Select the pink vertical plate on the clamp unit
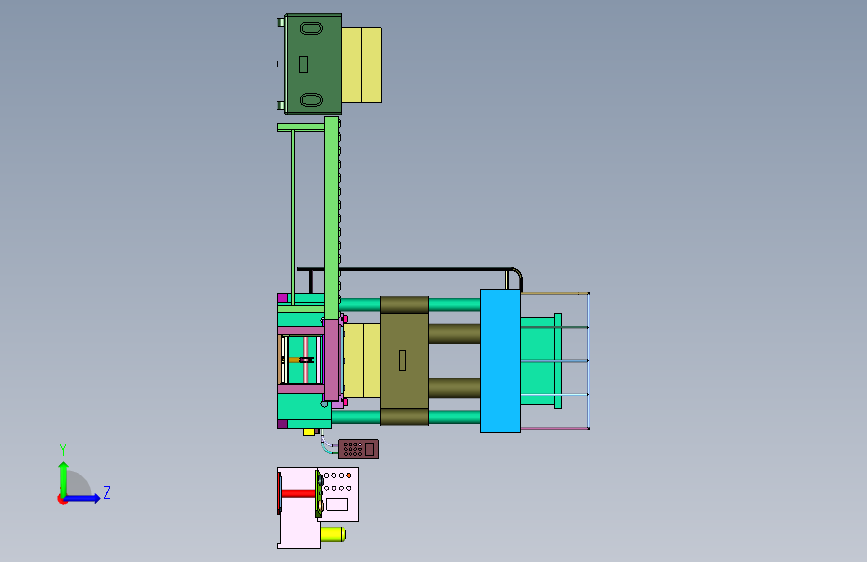Image resolution: width=867 pixels, height=562 pixels. [x=331, y=360]
